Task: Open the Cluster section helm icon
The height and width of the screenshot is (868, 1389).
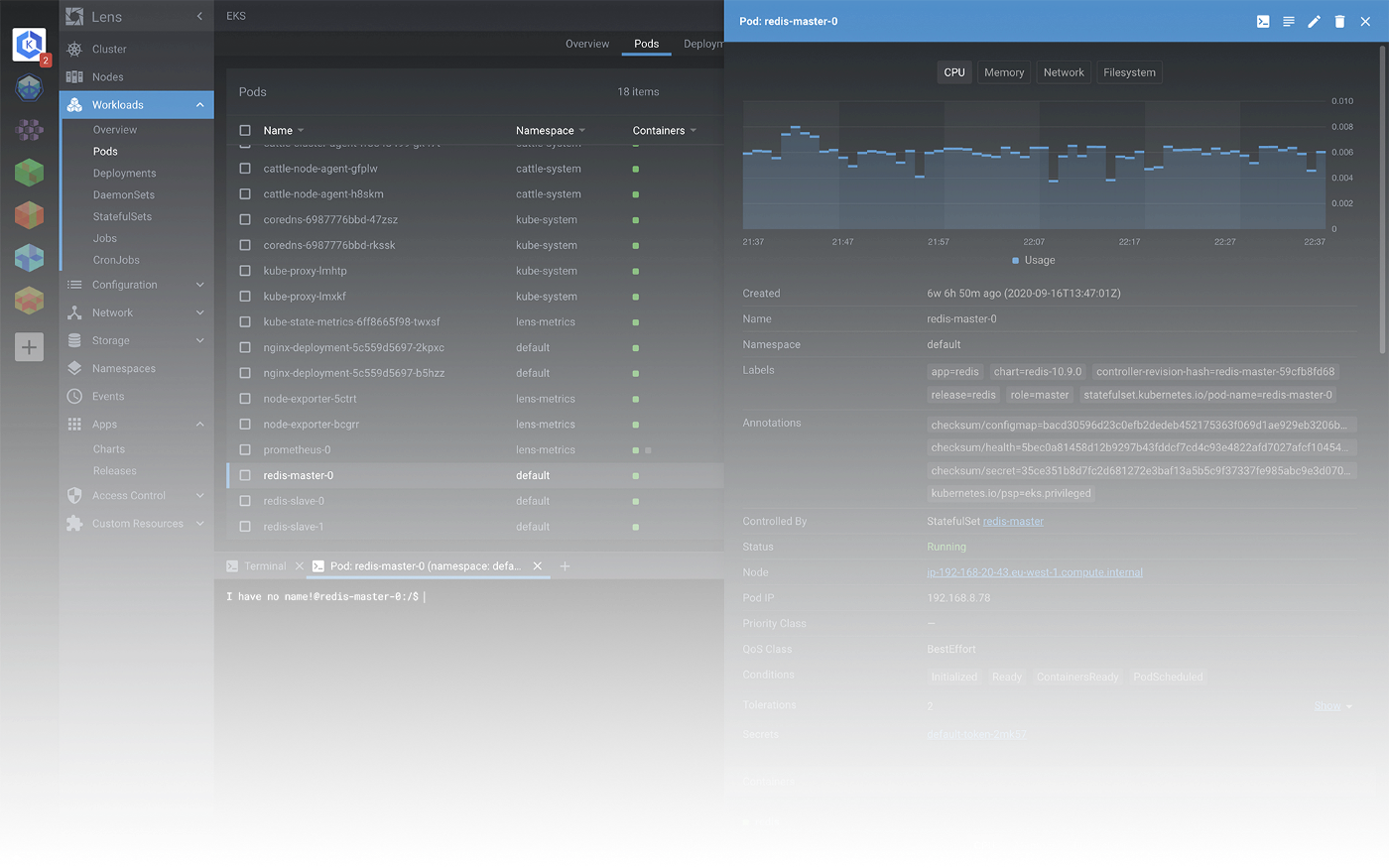Action: tap(74, 49)
